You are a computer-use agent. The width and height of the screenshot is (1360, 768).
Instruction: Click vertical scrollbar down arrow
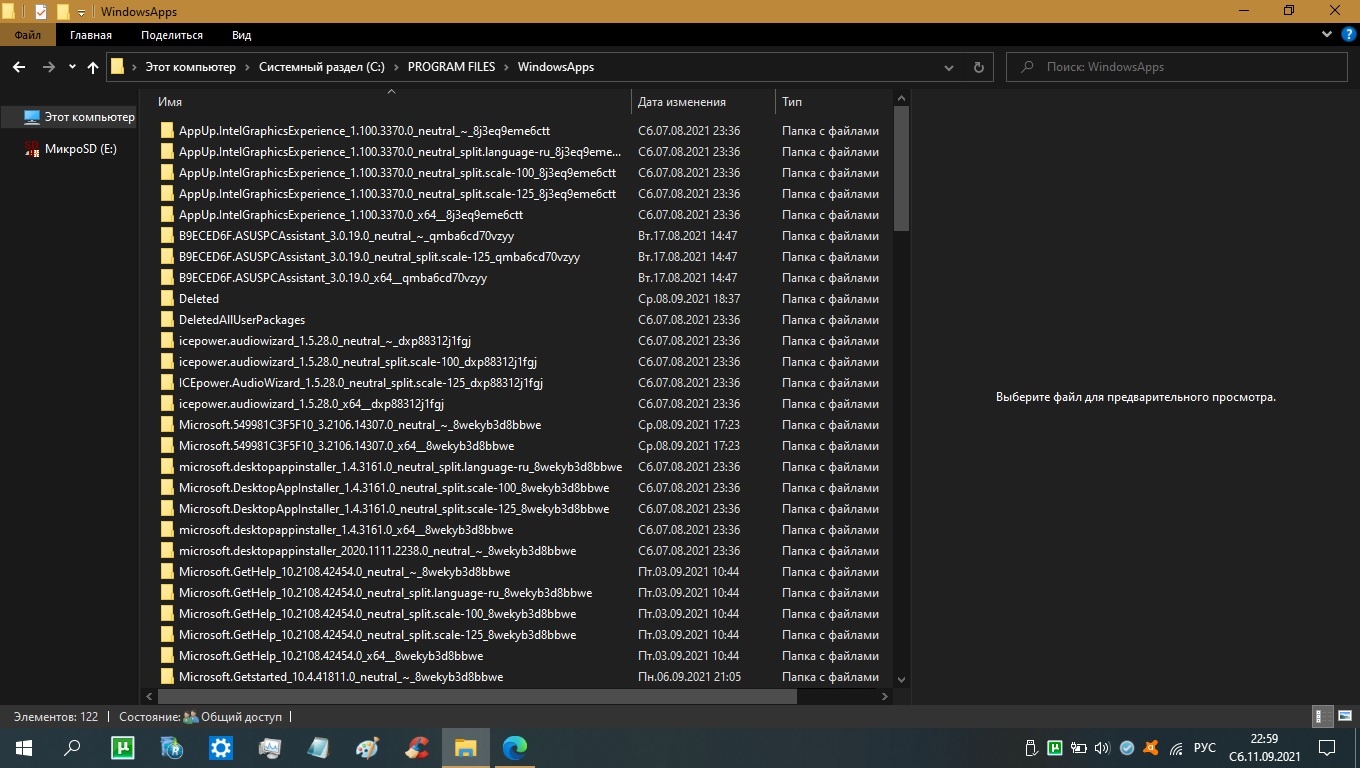point(901,679)
